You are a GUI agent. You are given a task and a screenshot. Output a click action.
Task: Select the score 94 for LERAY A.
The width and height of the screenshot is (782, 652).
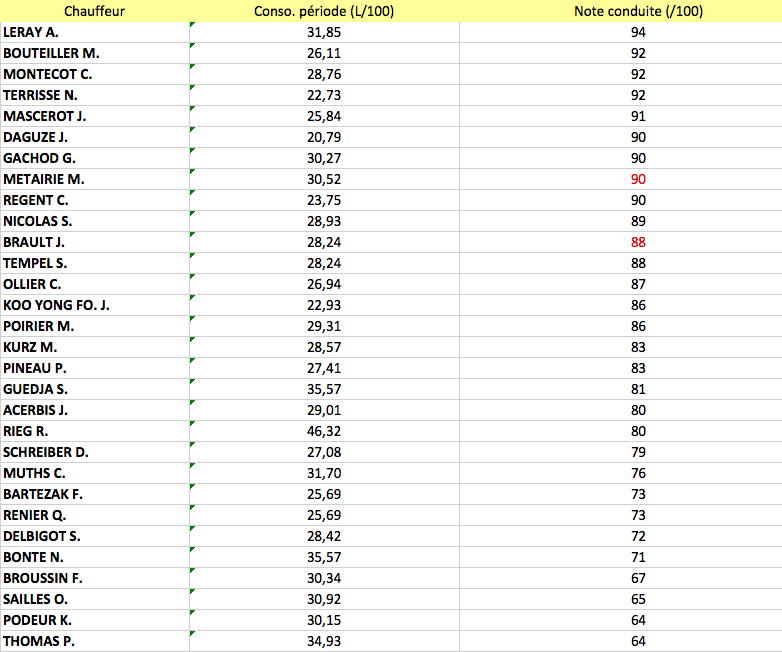[x=638, y=32]
